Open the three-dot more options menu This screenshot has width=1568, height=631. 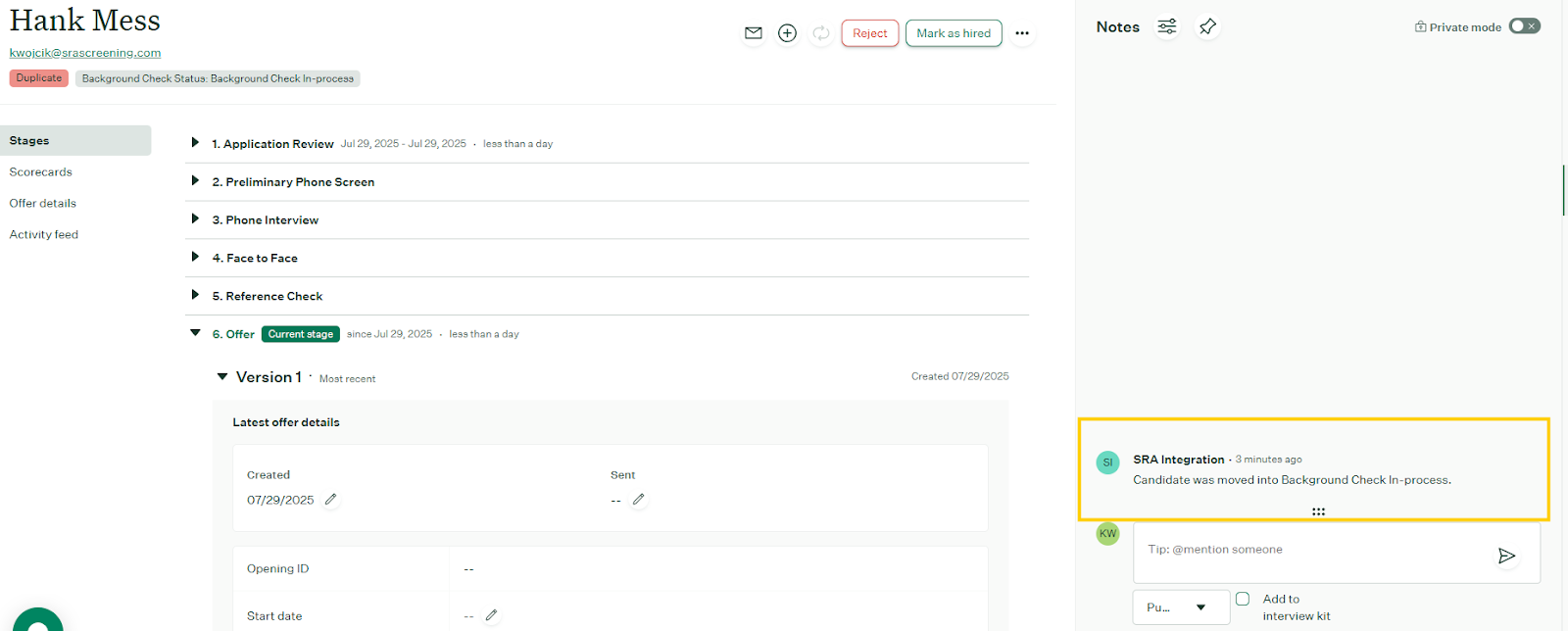(1022, 33)
